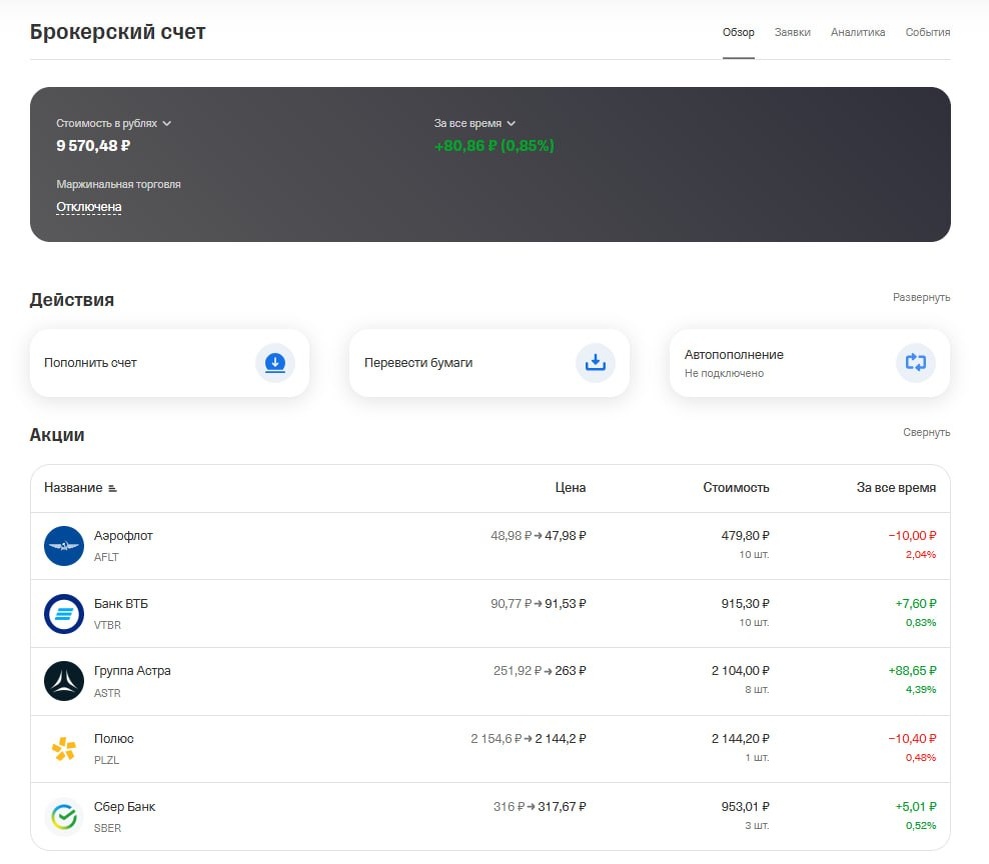The image size is (989, 864).
Task: Click the total profit +80,86 ₽ (0,85%)
Action: tap(494, 146)
